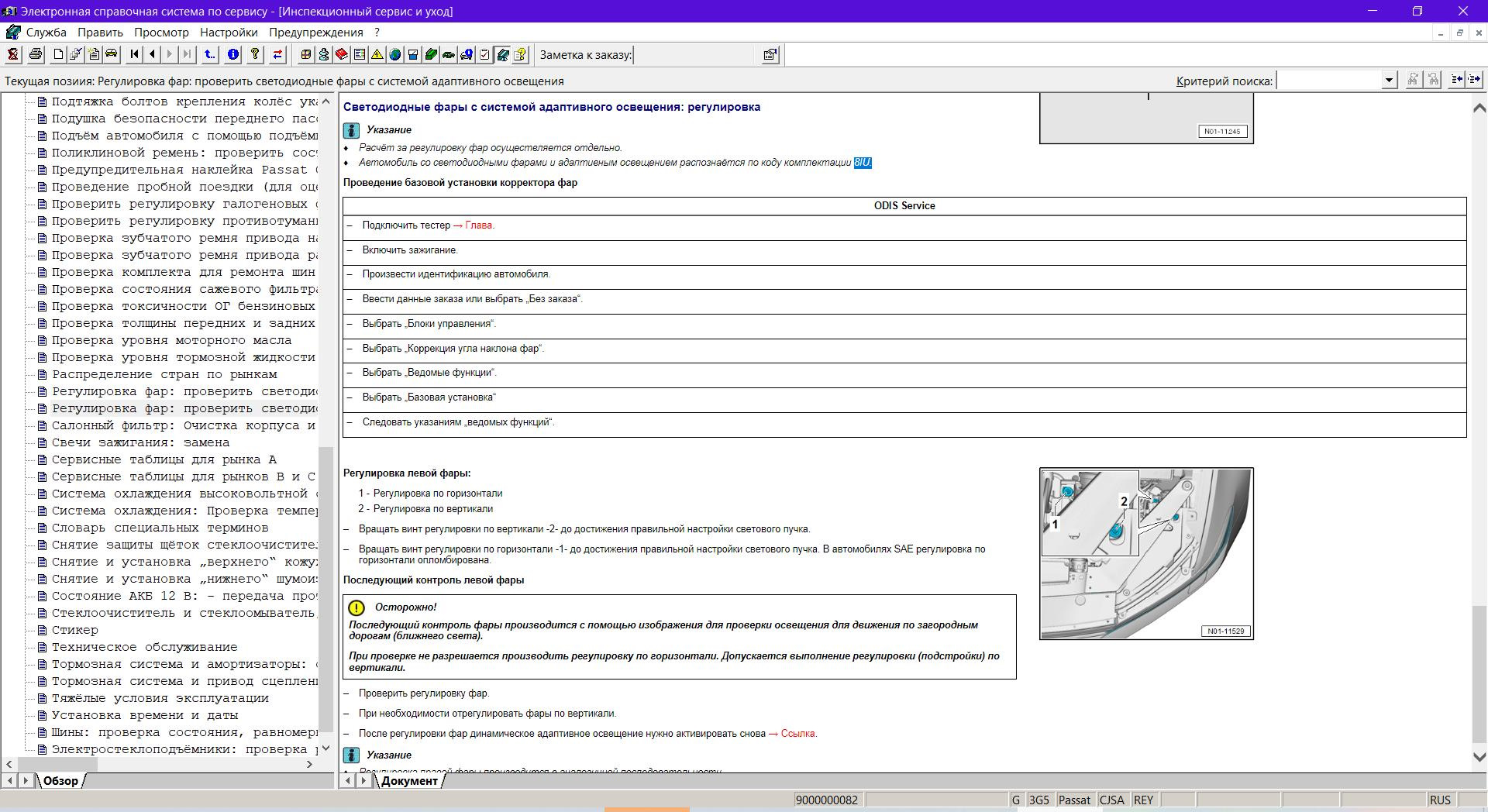The image size is (1488, 812).
Task: Open the search criterion dropdown arrow
Action: coord(1389,80)
